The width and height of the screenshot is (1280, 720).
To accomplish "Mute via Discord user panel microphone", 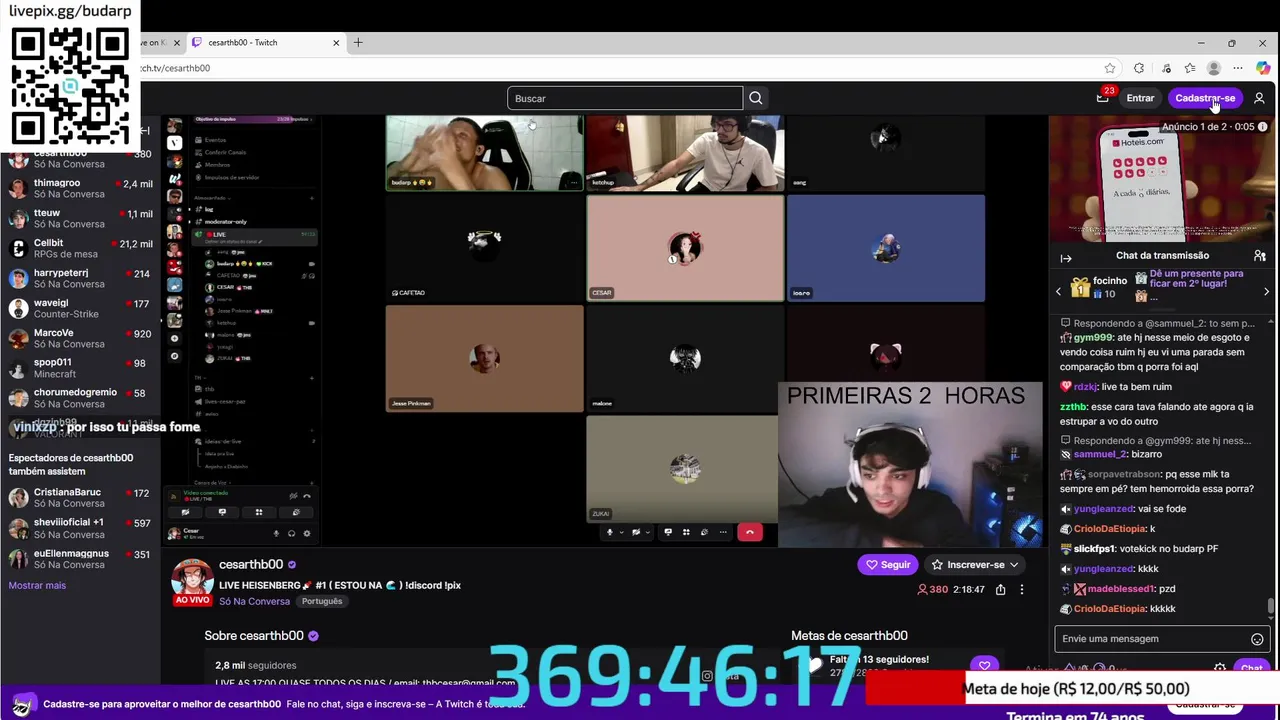I will tap(276, 533).
